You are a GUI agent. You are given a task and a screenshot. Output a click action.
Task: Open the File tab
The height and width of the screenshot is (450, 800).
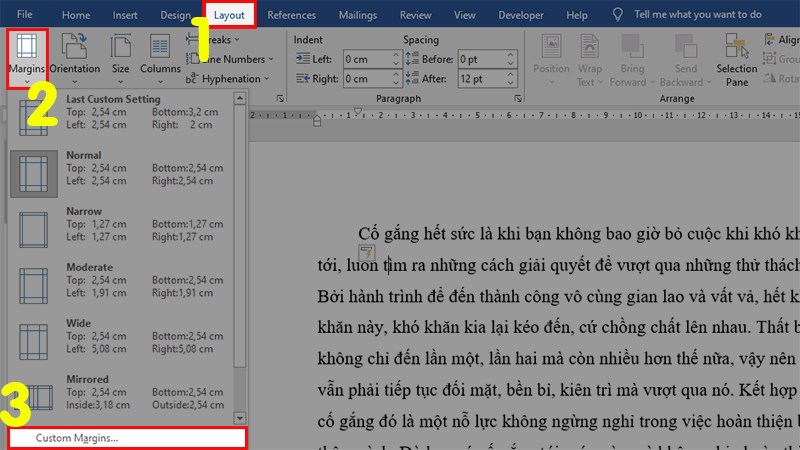24,14
